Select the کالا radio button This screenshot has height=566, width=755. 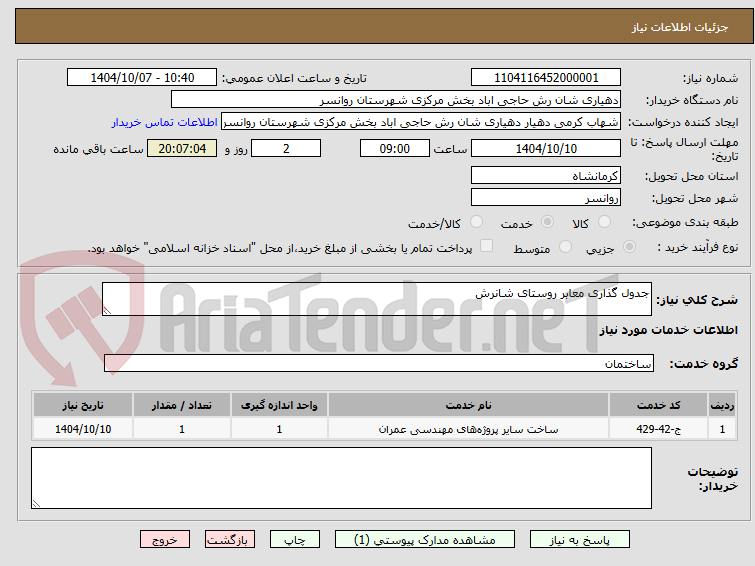(604, 222)
